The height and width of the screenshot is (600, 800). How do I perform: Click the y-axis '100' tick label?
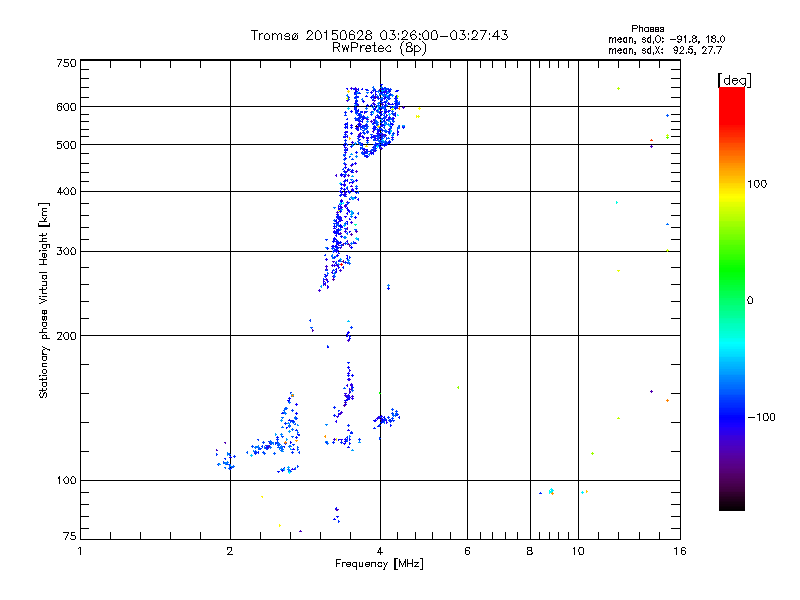click(66, 480)
